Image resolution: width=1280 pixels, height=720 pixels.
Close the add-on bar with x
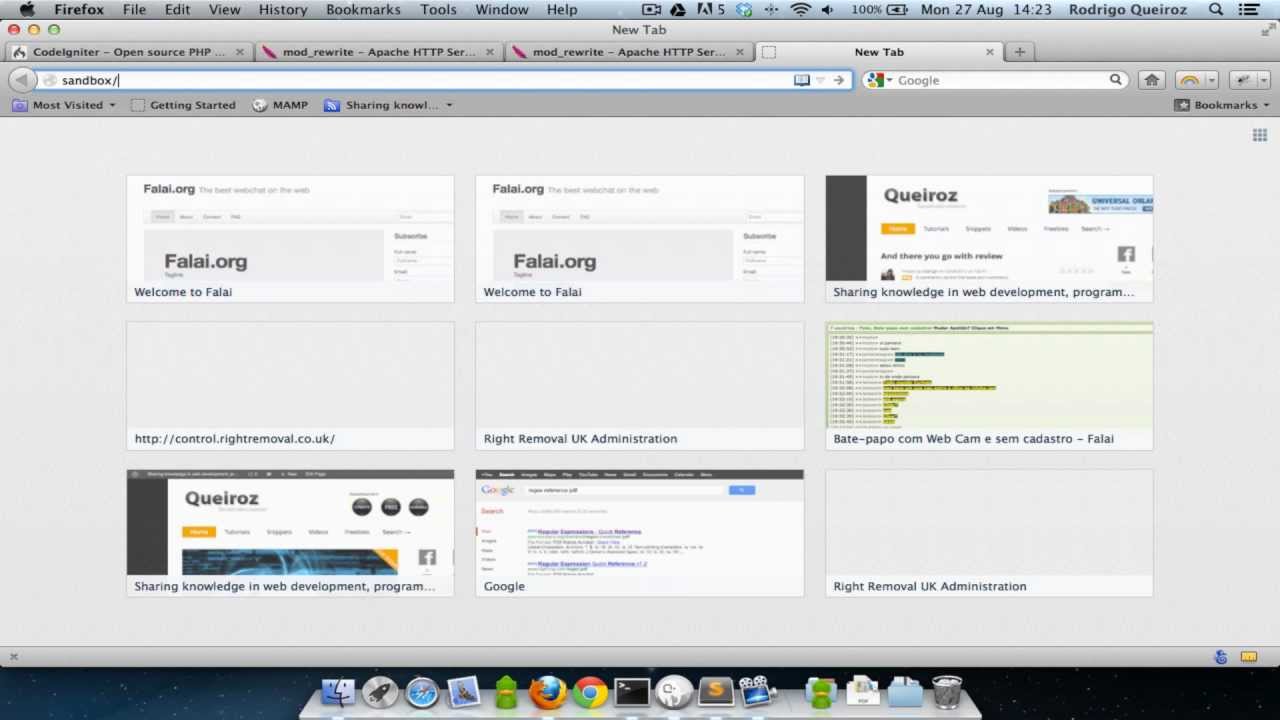(x=13, y=657)
